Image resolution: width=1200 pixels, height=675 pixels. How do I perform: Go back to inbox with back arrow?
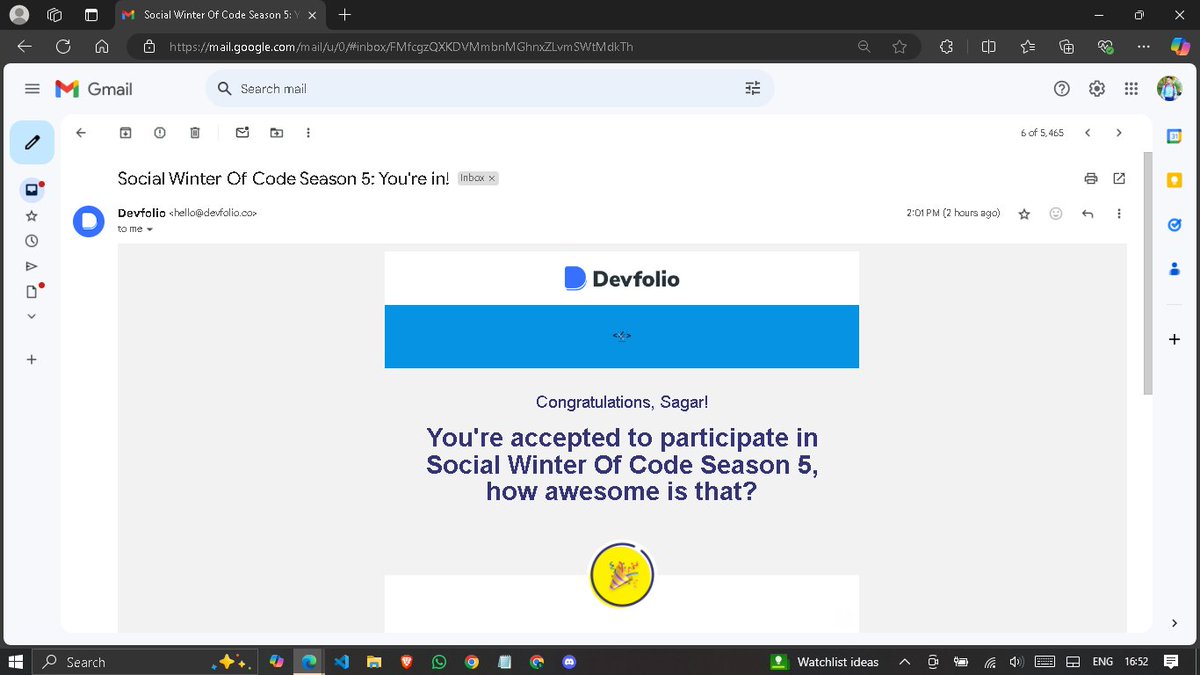[x=81, y=133]
